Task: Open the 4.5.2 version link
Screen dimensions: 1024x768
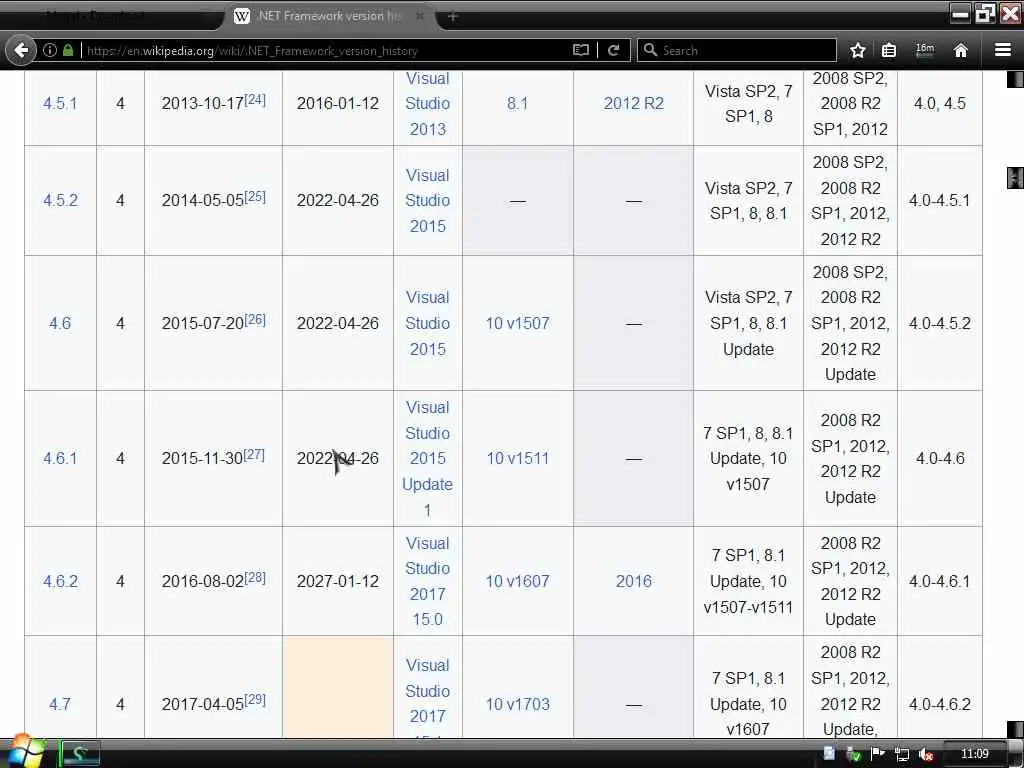Action: tap(60, 200)
